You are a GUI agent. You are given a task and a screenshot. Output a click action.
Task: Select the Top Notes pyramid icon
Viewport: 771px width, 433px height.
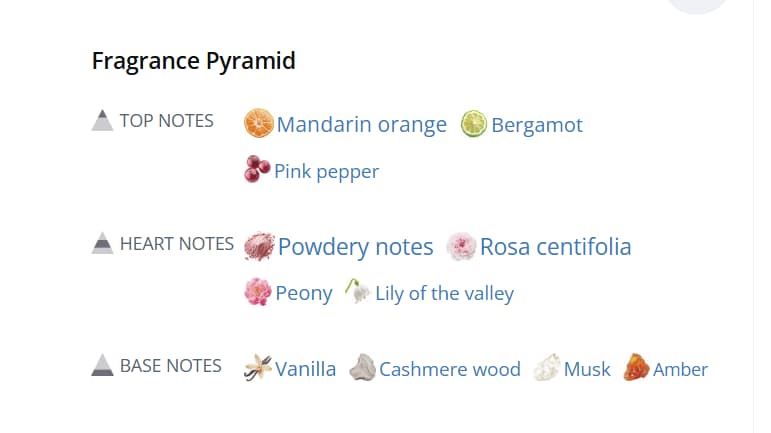point(102,120)
